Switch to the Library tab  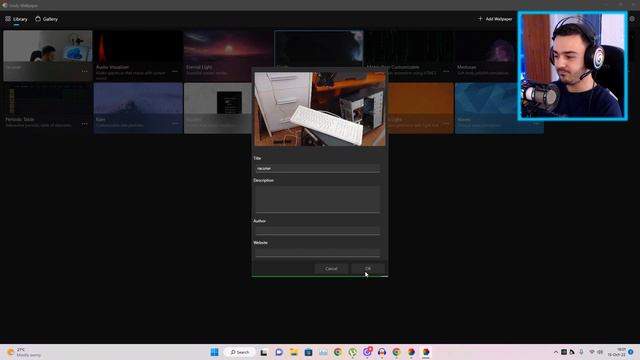16,19
